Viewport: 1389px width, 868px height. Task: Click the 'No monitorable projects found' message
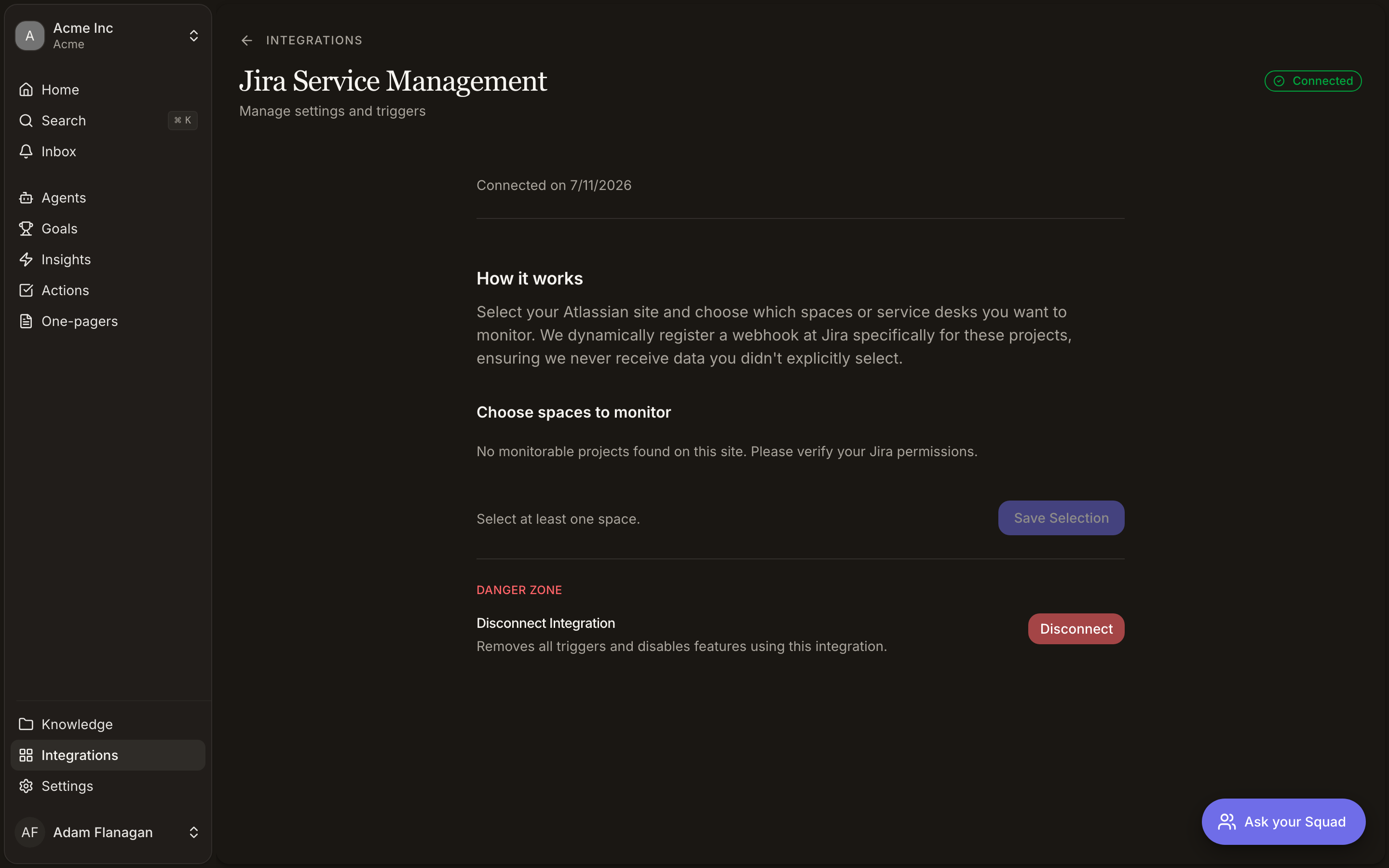(727, 452)
